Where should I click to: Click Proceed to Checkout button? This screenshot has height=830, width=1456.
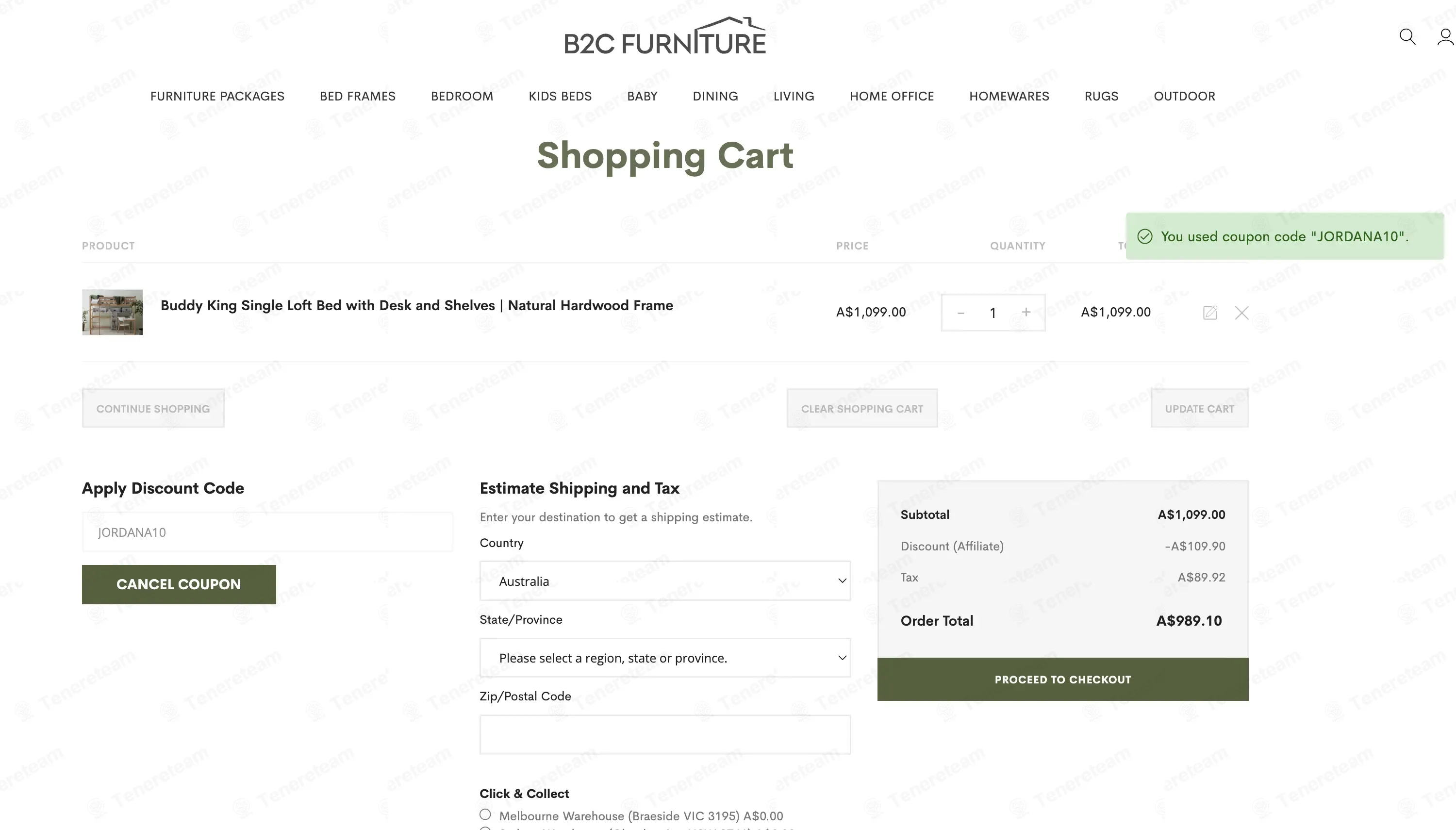coord(1063,680)
